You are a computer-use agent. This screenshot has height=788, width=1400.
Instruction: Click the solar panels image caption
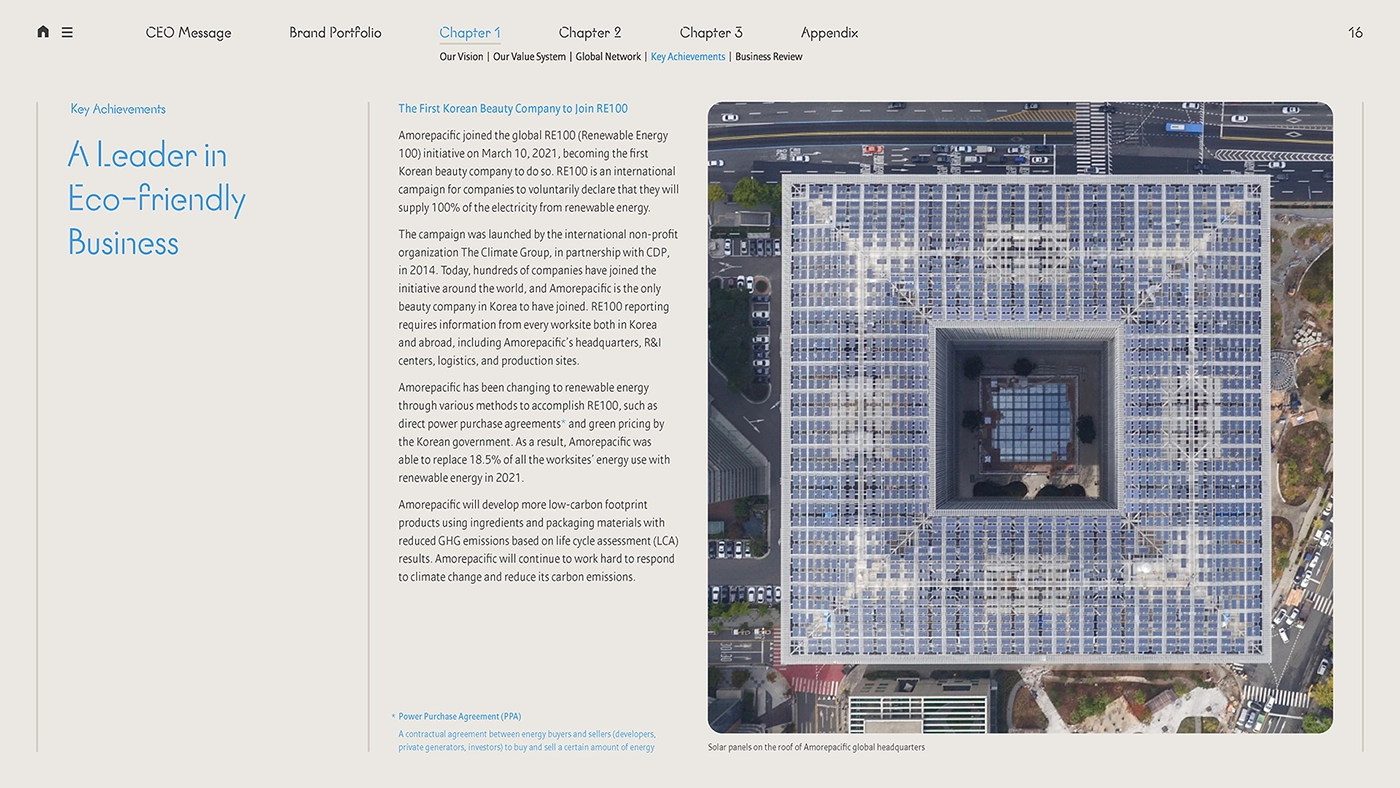pos(816,748)
